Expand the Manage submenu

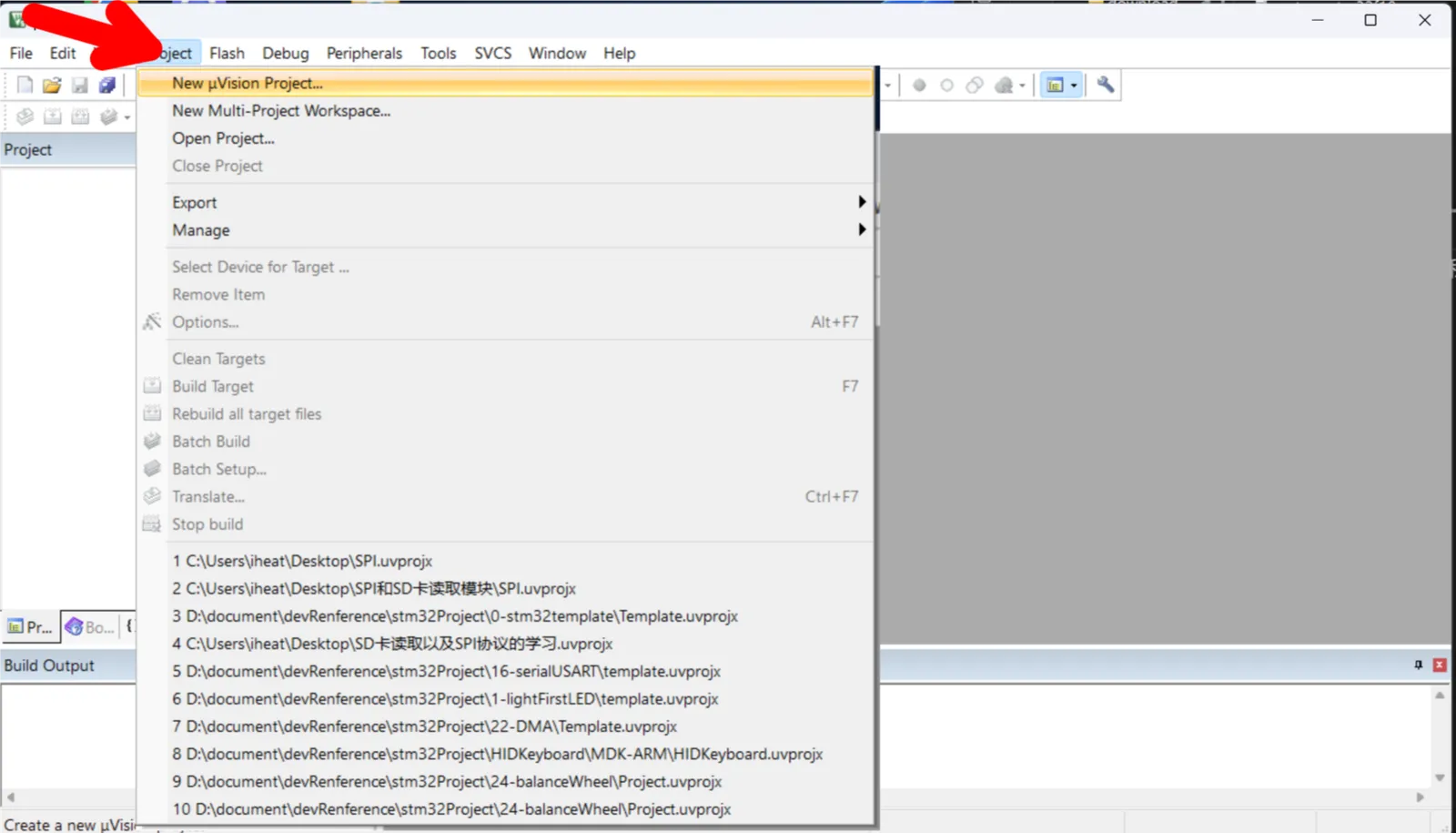click(x=505, y=230)
